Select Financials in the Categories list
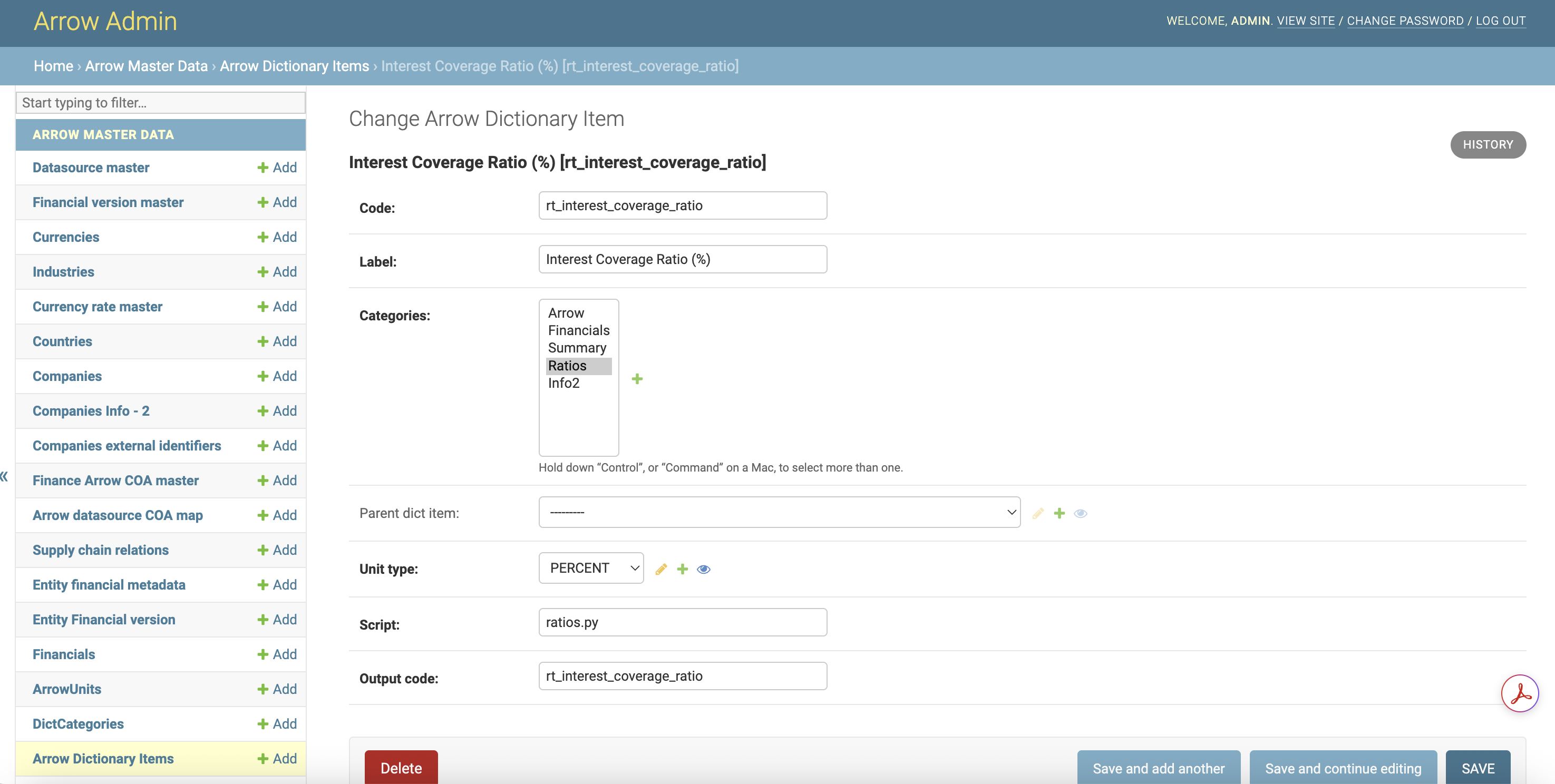The height and width of the screenshot is (784, 1555). tap(578, 331)
